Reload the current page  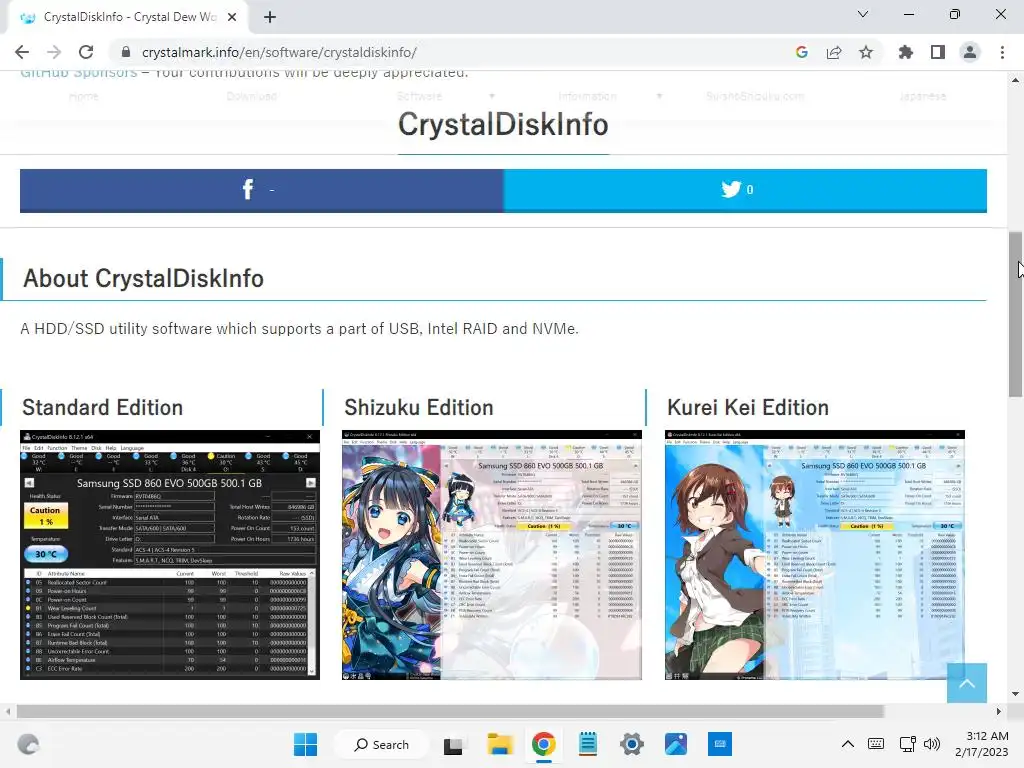coord(86,52)
